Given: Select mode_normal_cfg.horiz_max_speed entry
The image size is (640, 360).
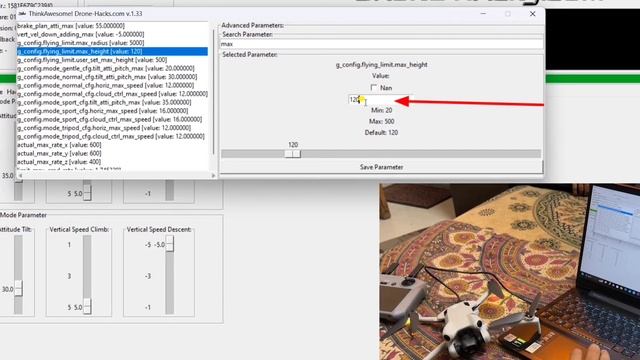Looking at the screenshot, I should click(105, 85).
